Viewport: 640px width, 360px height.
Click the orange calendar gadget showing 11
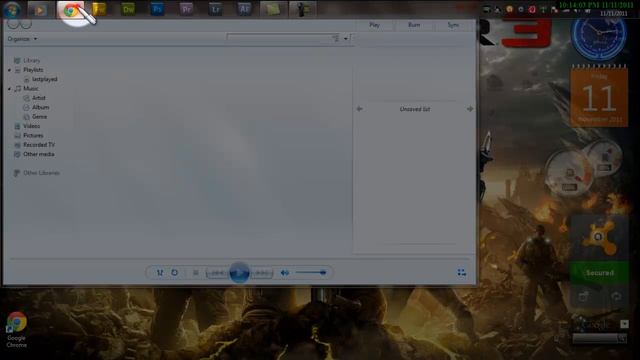coord(599,96)
